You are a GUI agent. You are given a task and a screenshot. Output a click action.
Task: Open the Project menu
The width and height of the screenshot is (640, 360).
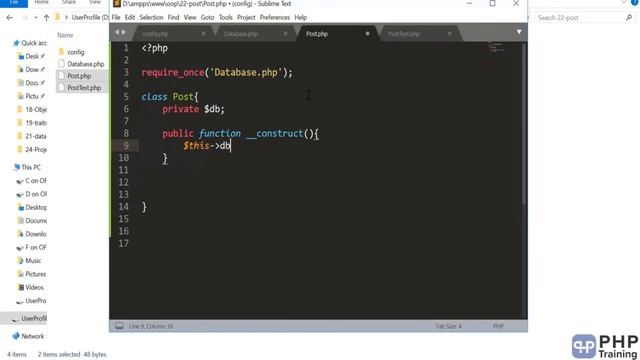246,18
